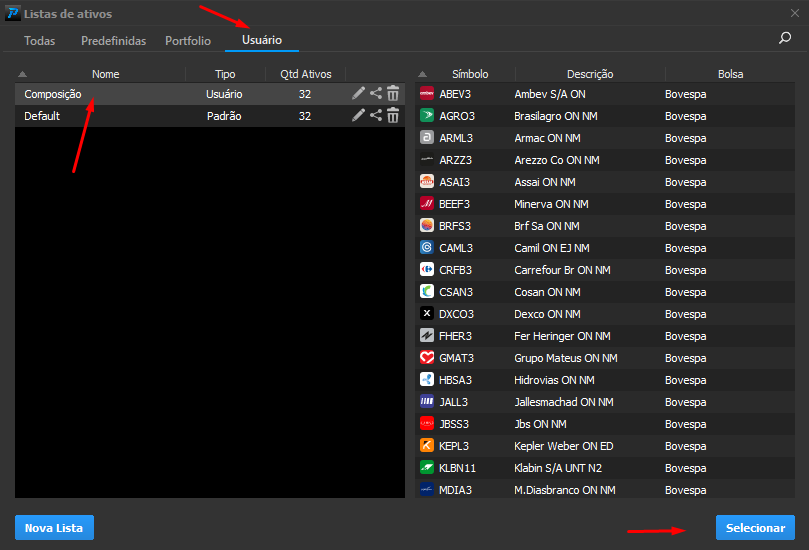Create a new list with Nova Lista

[x=54, y=528]
